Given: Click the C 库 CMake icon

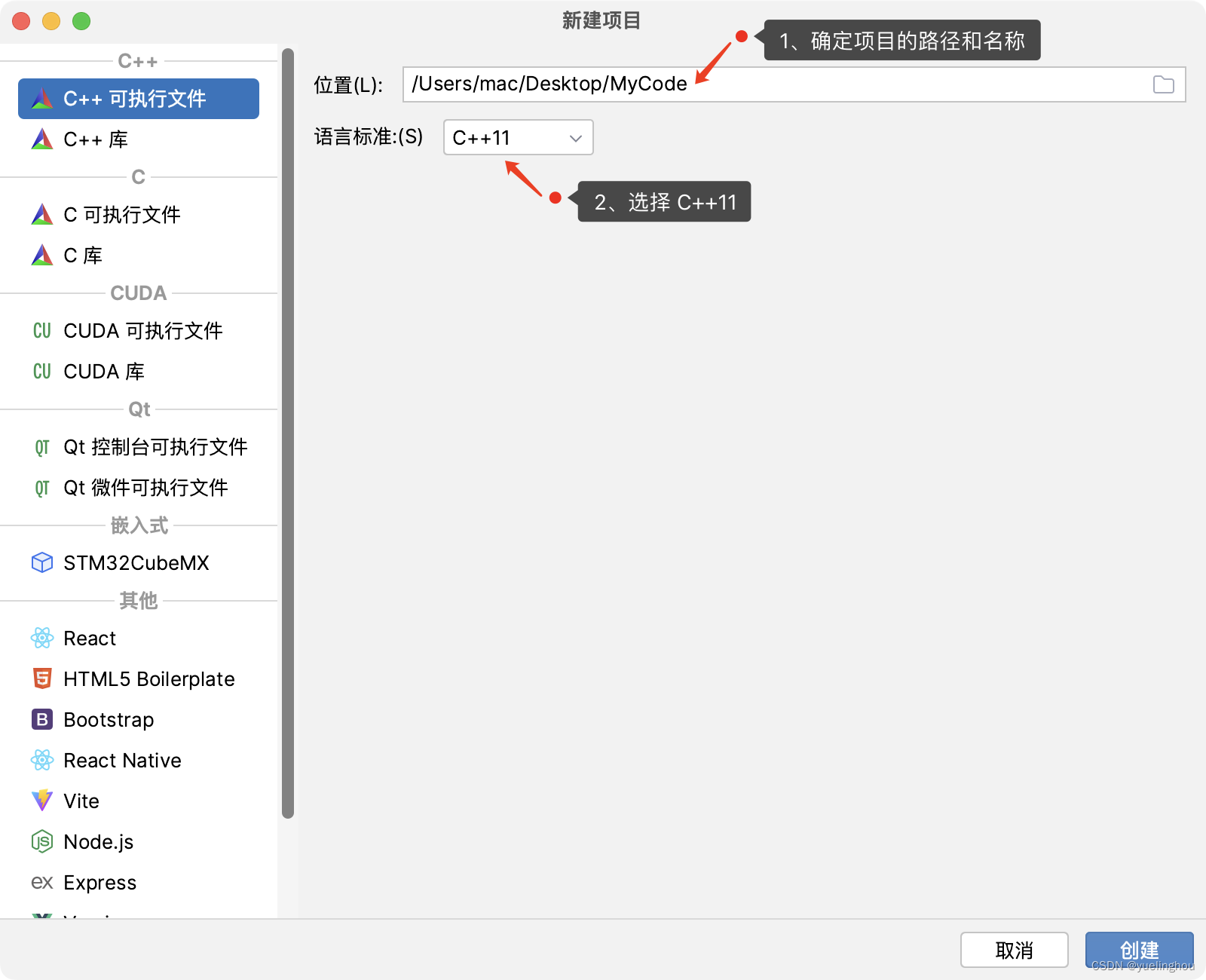Looking at the screenshot, I should click(x=42, y=256).
